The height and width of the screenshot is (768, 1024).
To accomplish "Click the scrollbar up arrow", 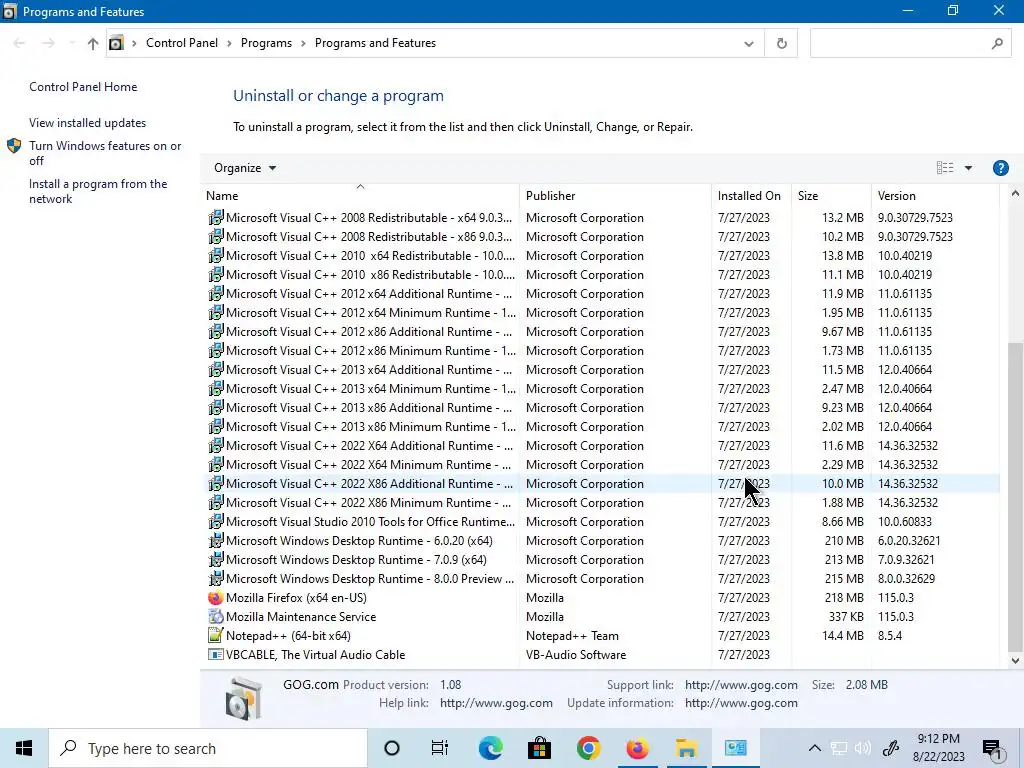I will 1015,193.
